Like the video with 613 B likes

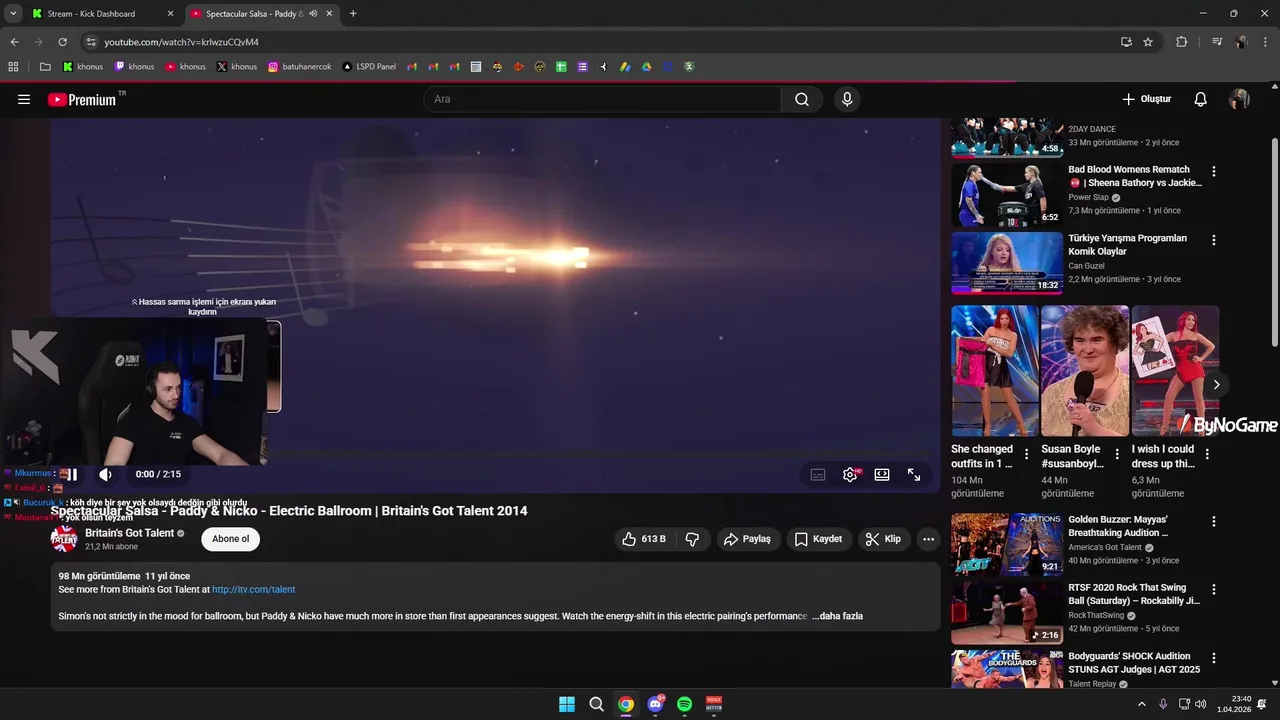pos(643,539)
